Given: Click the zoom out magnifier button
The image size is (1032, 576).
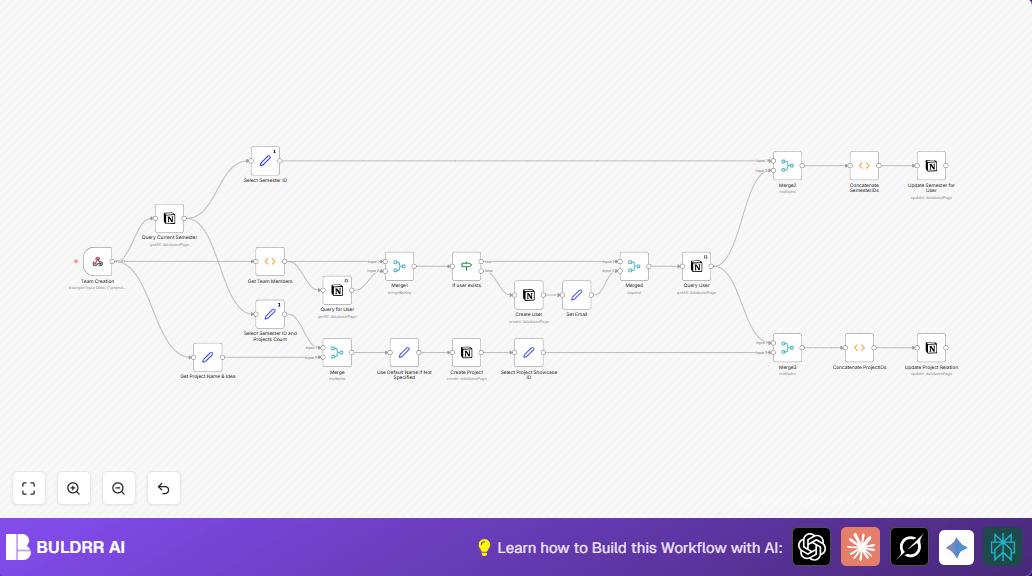Looking at the screenshot, I should (x=118, y=488).
